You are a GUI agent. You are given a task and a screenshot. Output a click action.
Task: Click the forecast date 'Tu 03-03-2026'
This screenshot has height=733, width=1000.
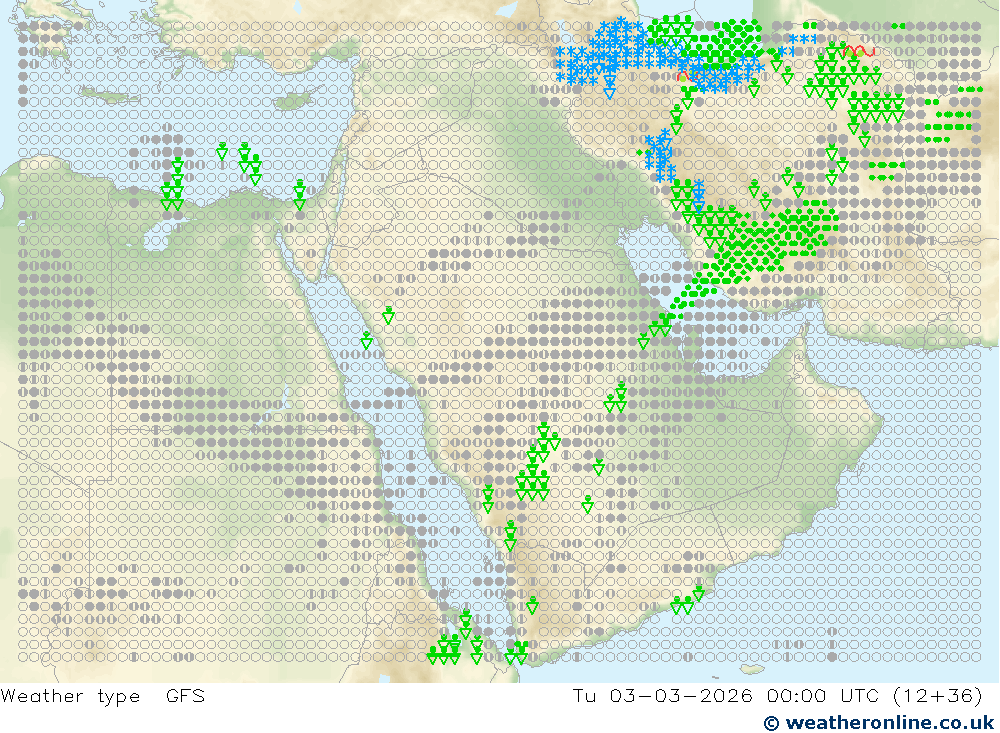click(662, 695)
